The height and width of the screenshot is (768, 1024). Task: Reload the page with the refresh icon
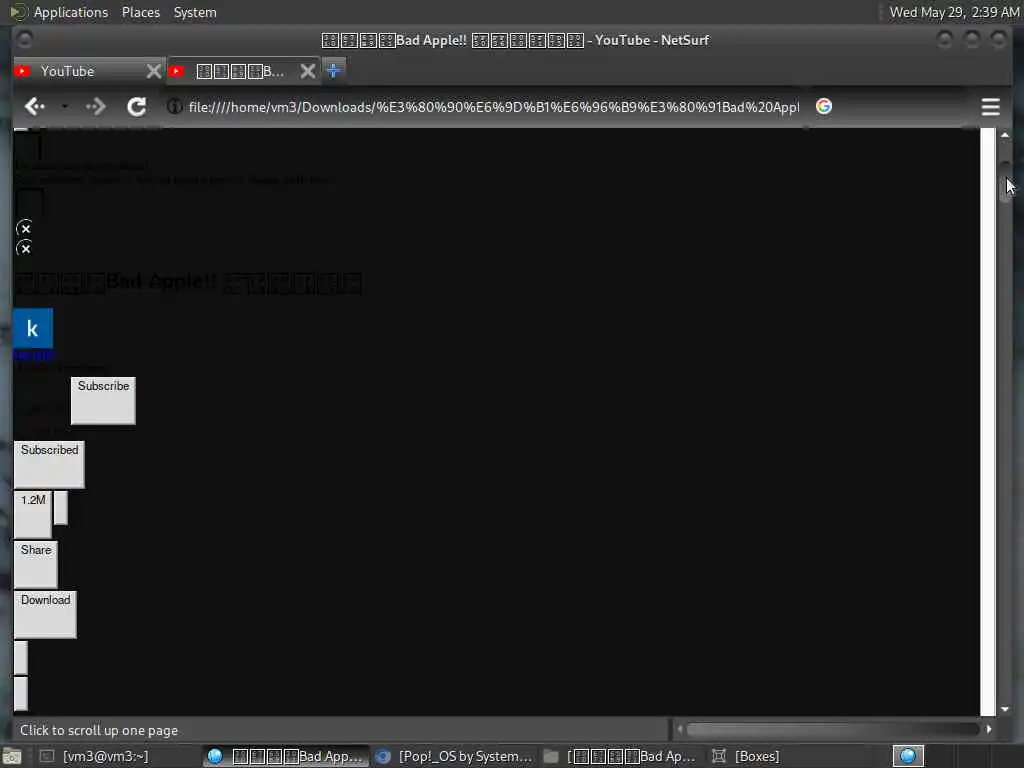136,106
